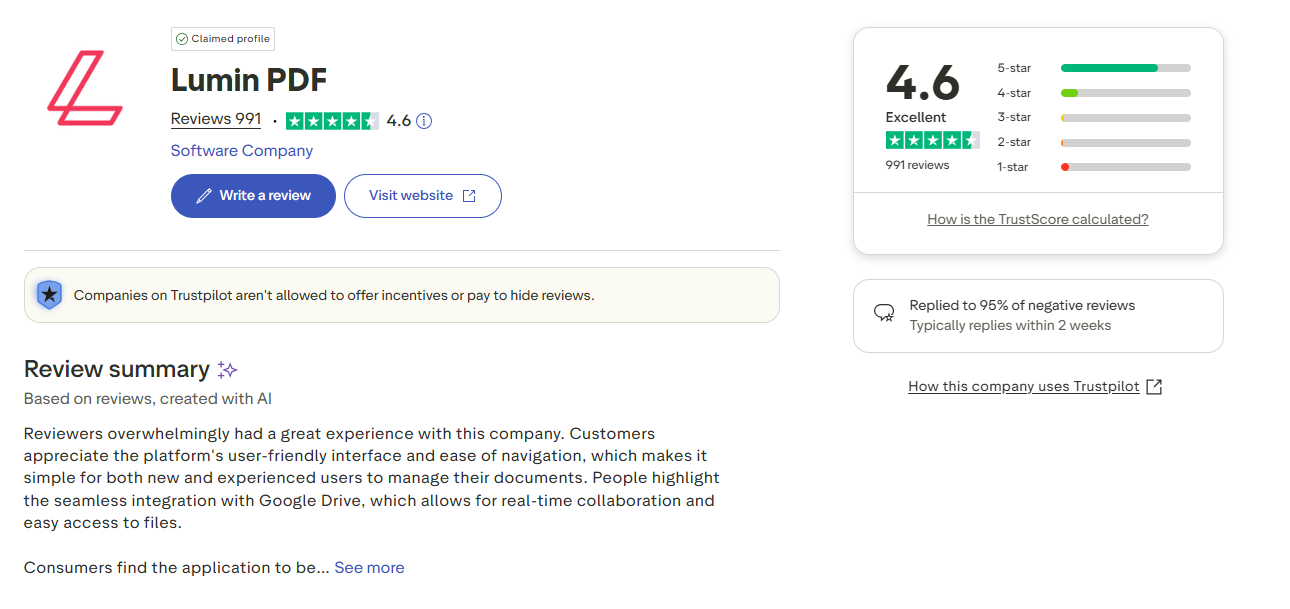1290x609 pixels.
Task: Click the external link icon on Visit website
Action: point(469,195)
